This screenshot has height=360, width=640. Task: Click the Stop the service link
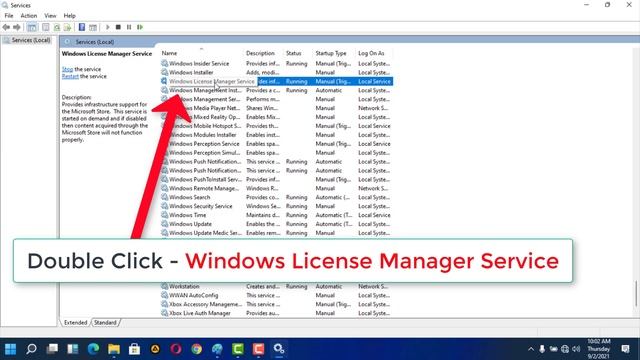coord(67,69)
